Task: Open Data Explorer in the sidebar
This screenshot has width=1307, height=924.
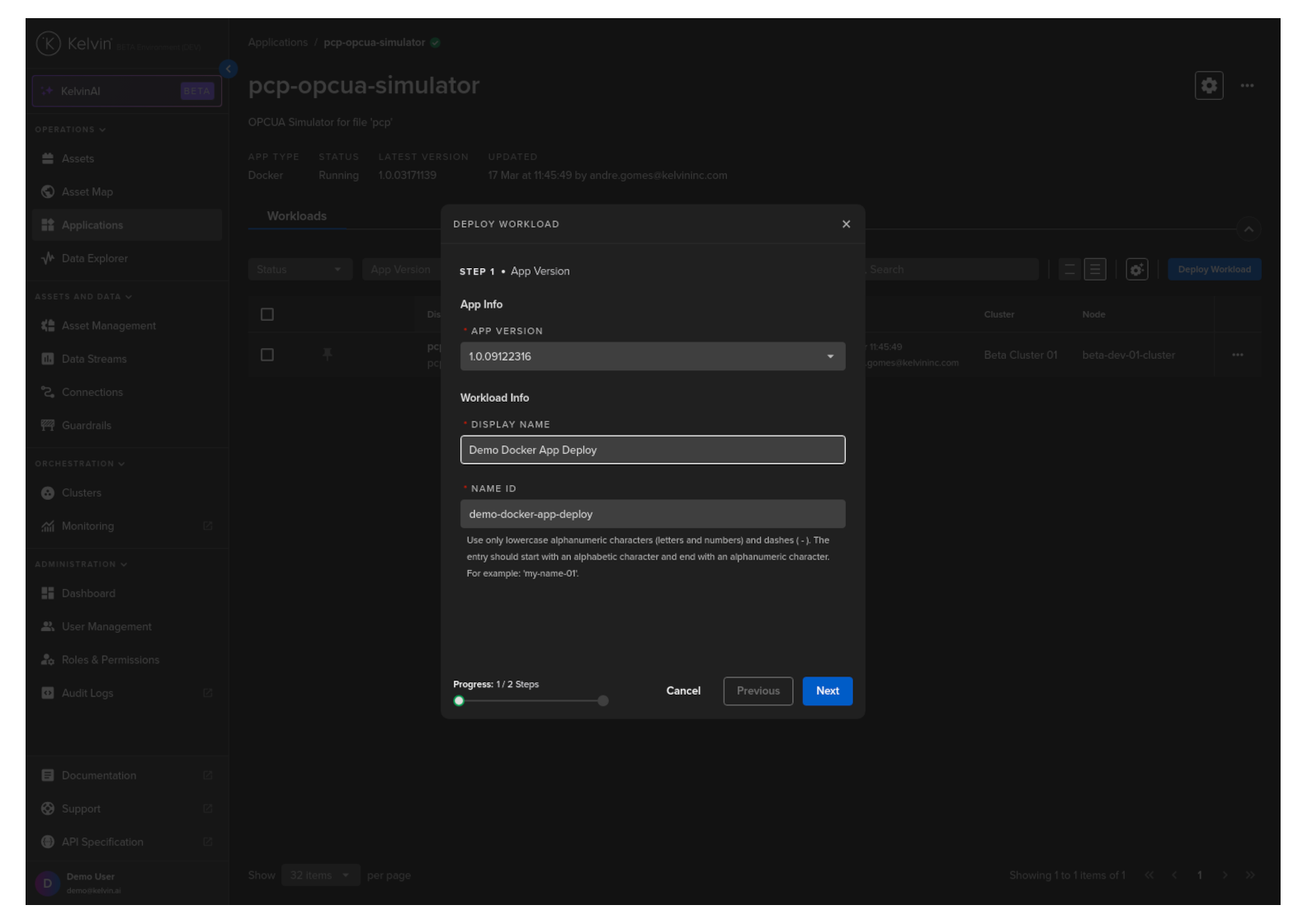Action: pyautogui.click(x=94, y=258)
